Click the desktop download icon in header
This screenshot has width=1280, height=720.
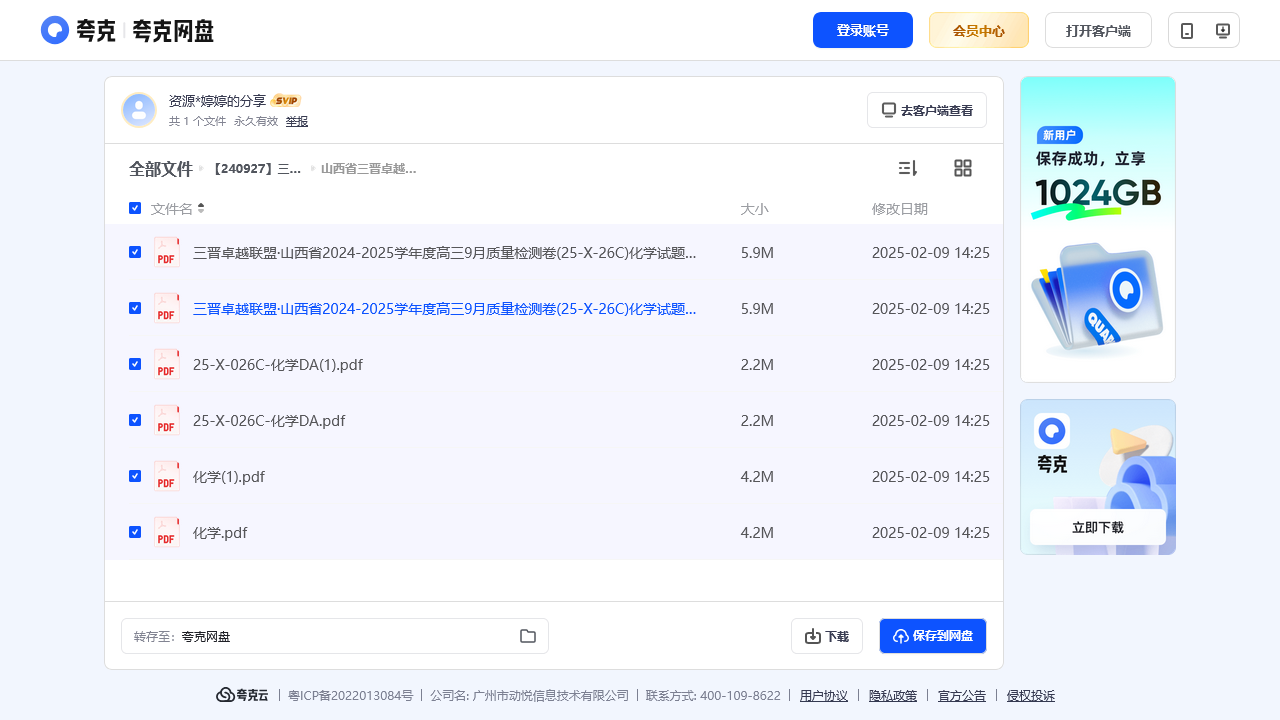pyautogui.click(x=1222, y=30)
